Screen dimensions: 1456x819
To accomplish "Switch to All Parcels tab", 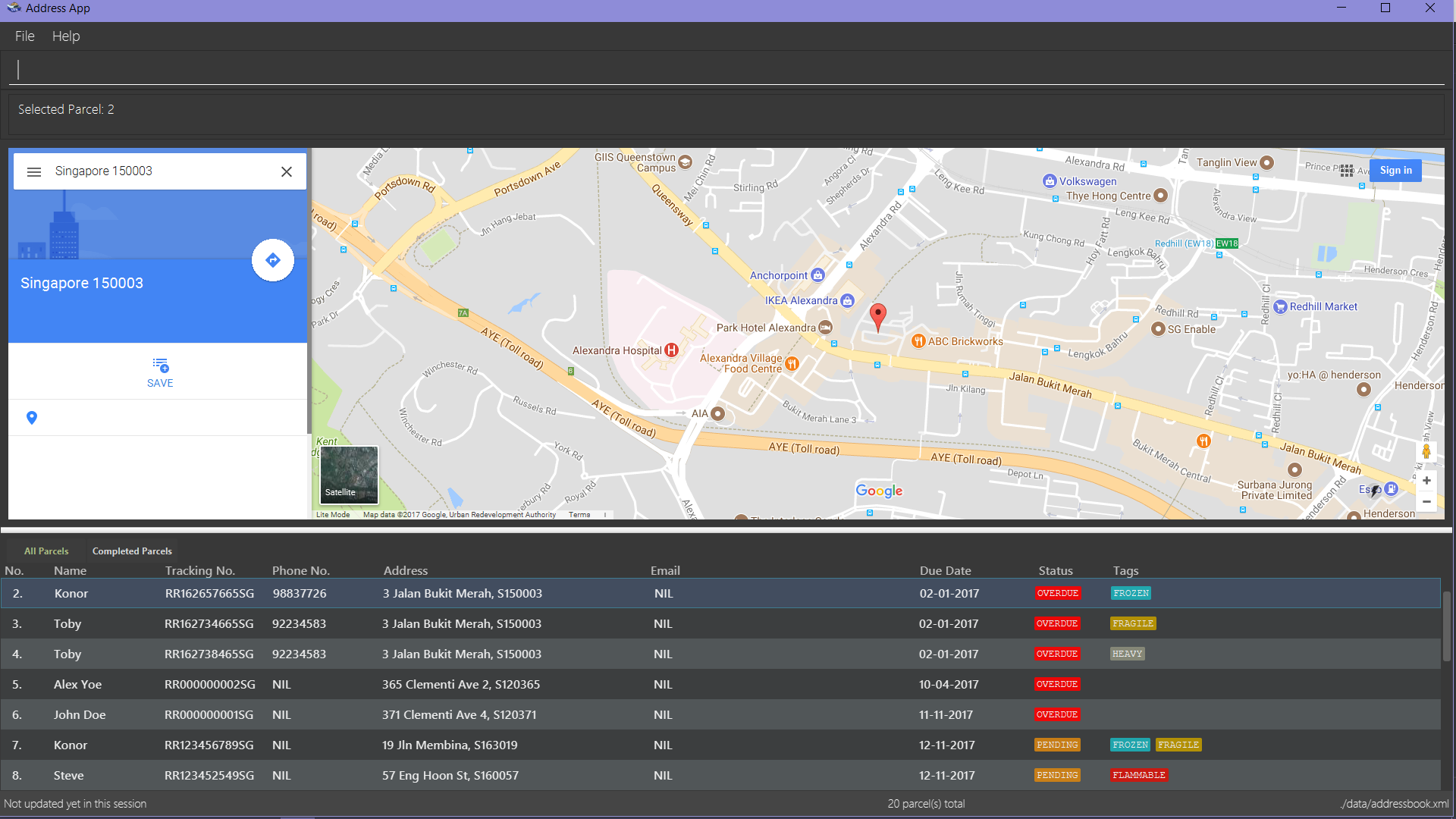I will pos(46,551).
